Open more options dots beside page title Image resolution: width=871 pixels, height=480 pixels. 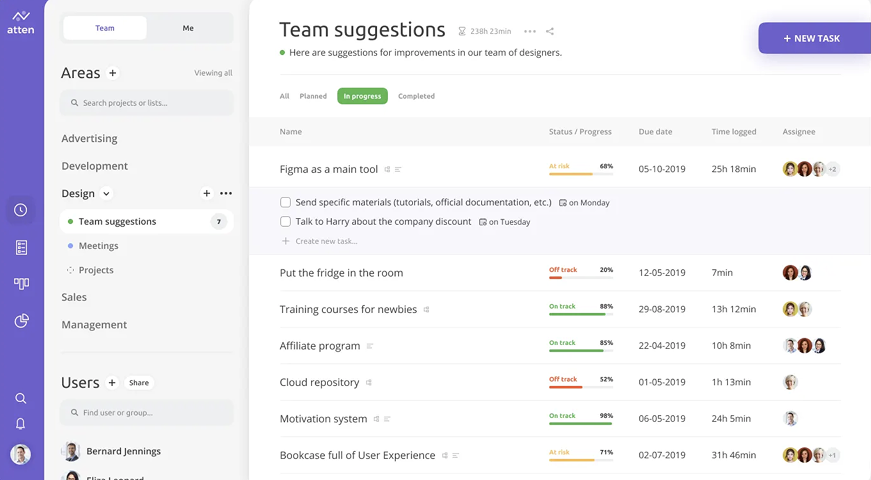[x=530, y=32]
